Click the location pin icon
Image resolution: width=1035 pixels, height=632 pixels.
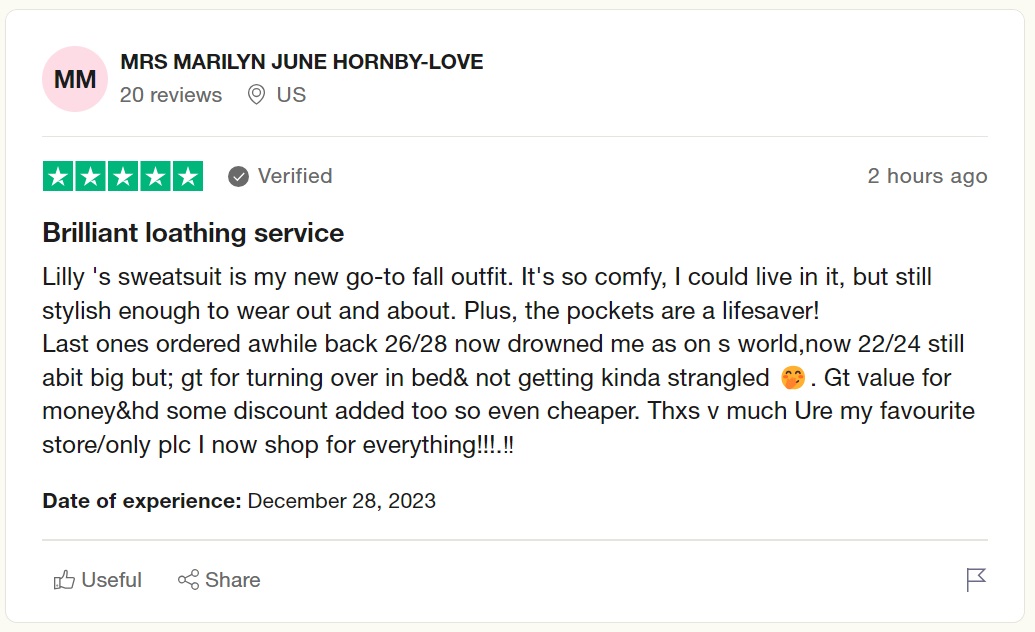(x=256, y=95)
